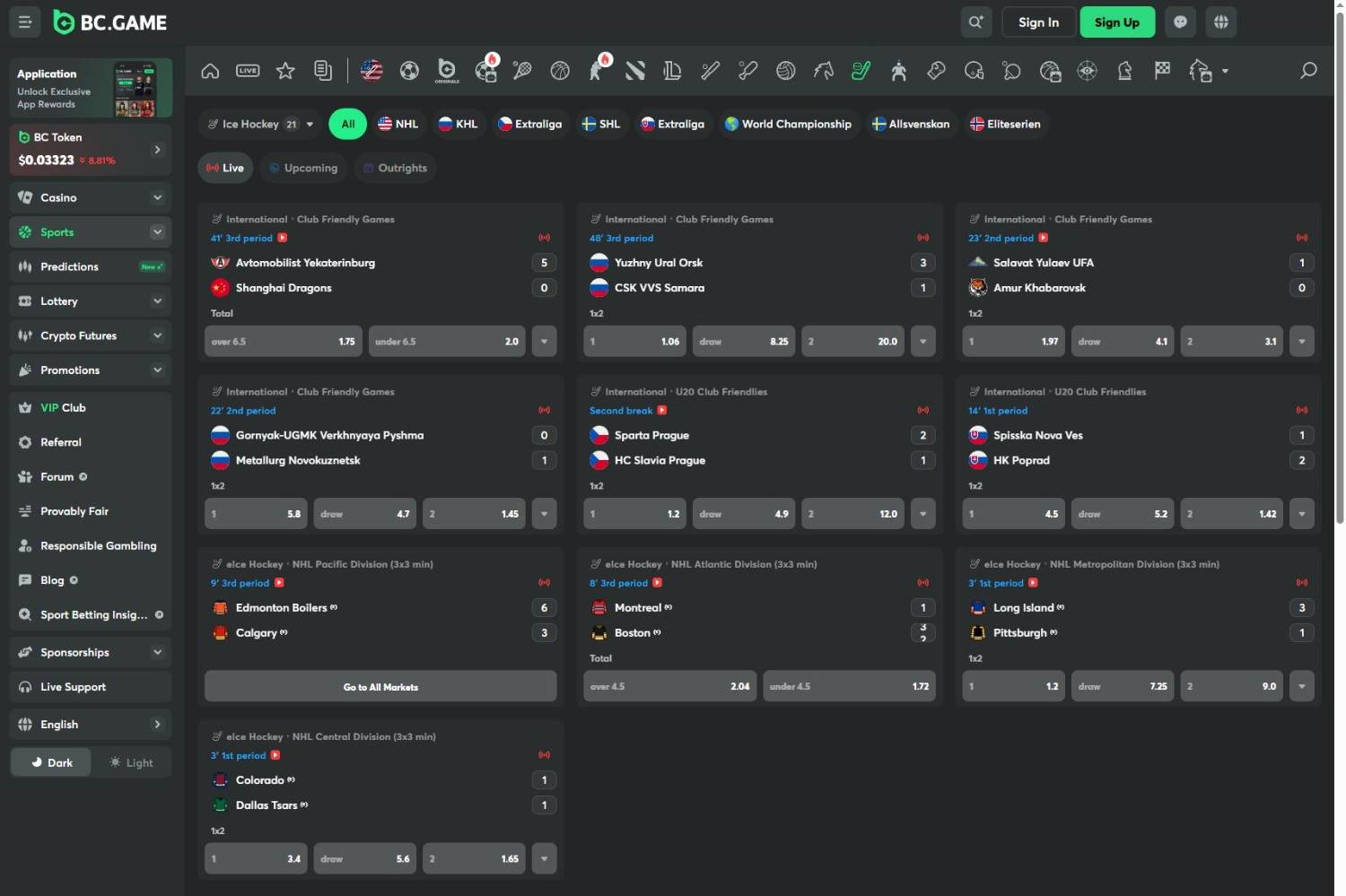Filter by Allsvenskan league
Viewport: 1346px width, 896px height.
911,125
